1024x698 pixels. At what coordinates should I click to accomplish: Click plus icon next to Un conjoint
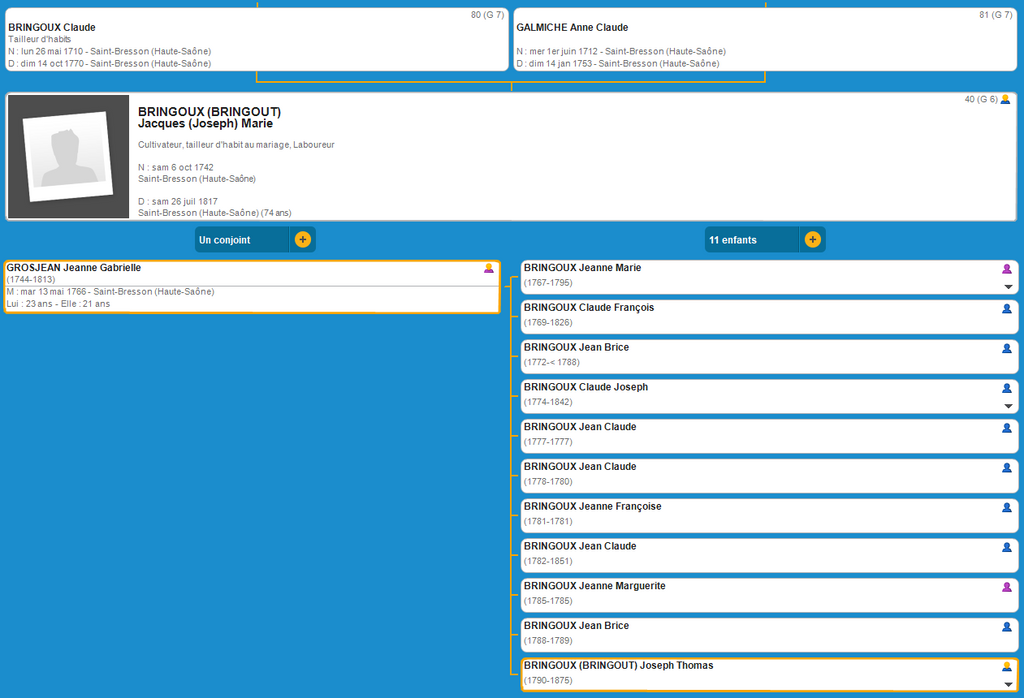(303, 240)
